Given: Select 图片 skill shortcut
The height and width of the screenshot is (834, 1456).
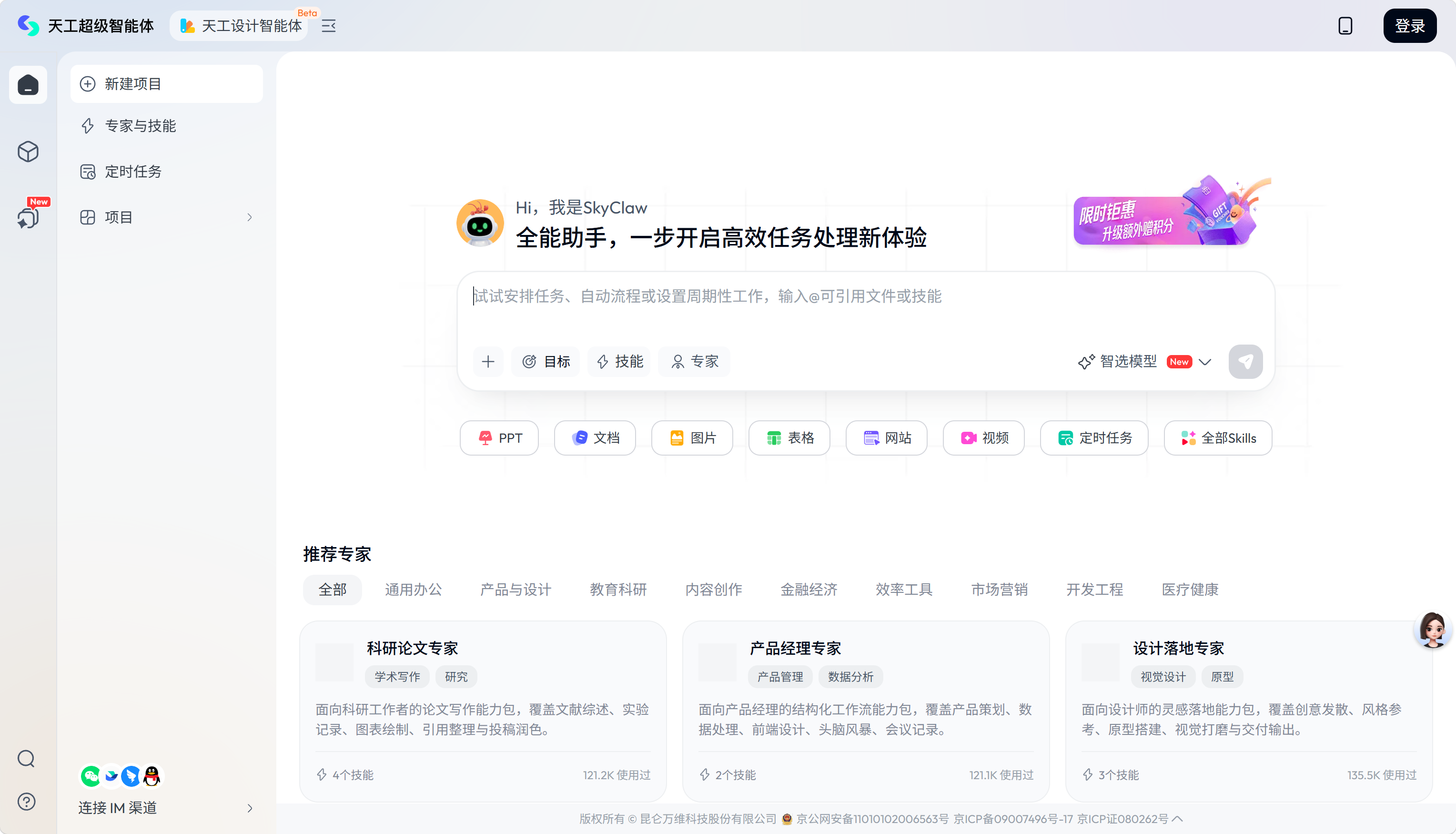Looking at the screenshot, I should (692, 437).
